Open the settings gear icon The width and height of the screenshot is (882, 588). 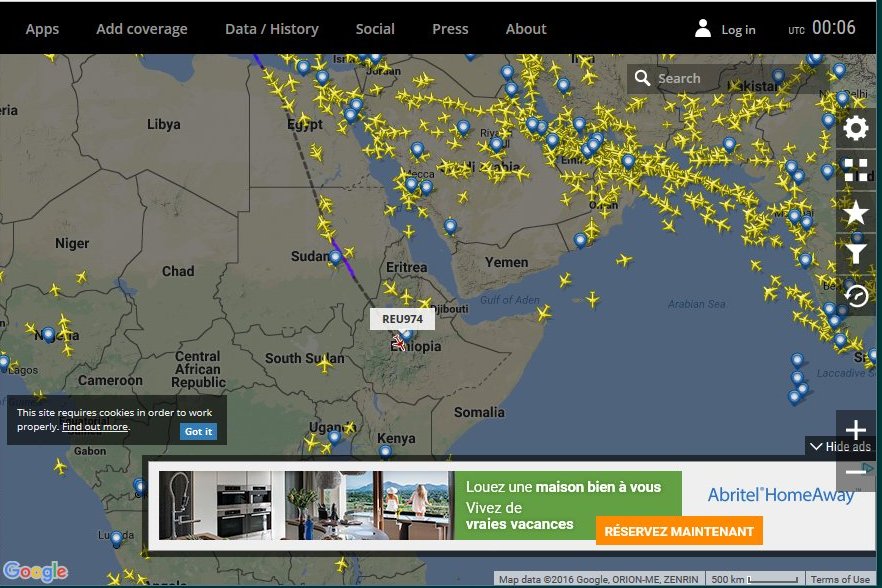click(855, 128)
